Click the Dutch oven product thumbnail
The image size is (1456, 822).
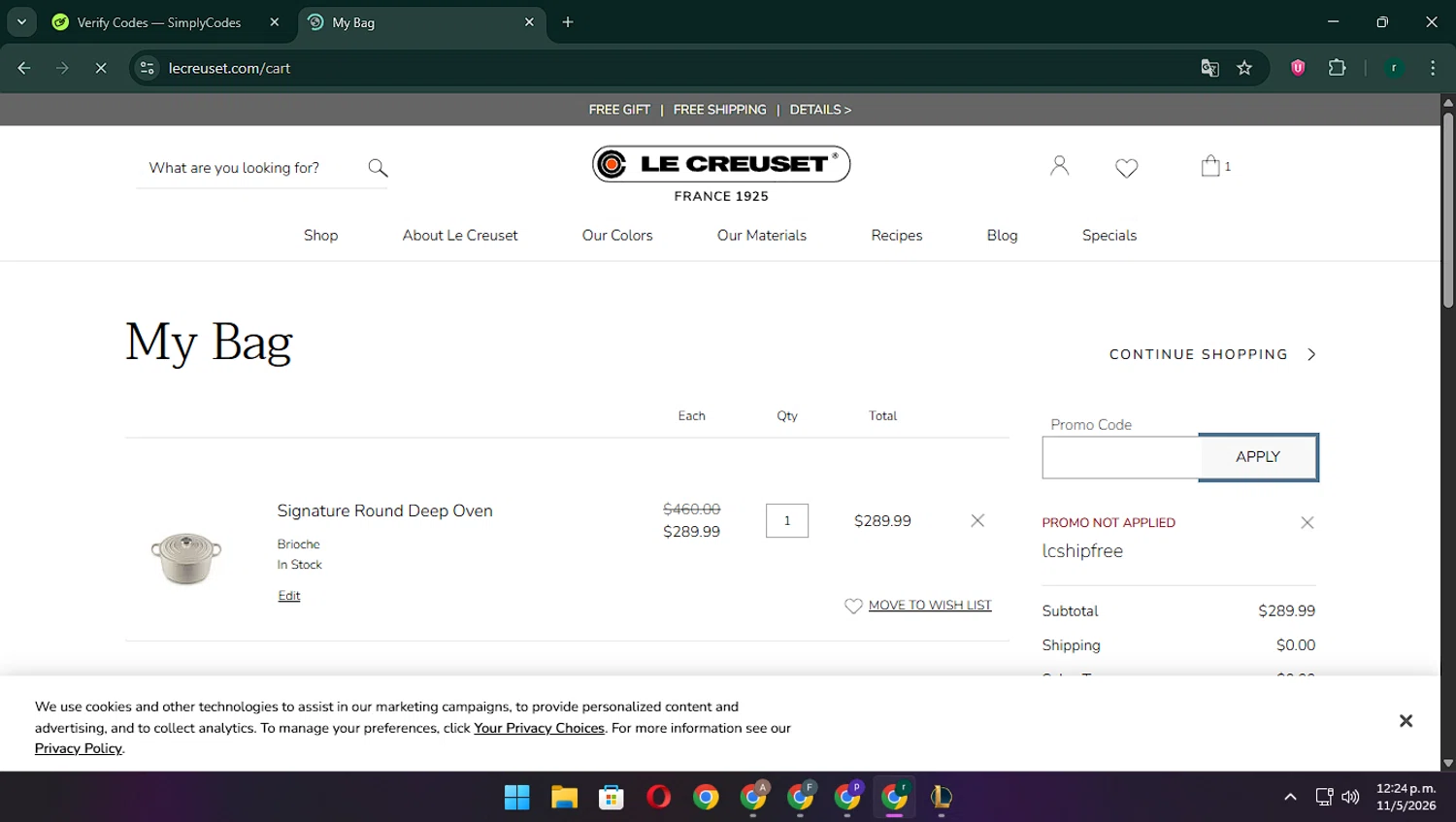click(x=186, y=557)
